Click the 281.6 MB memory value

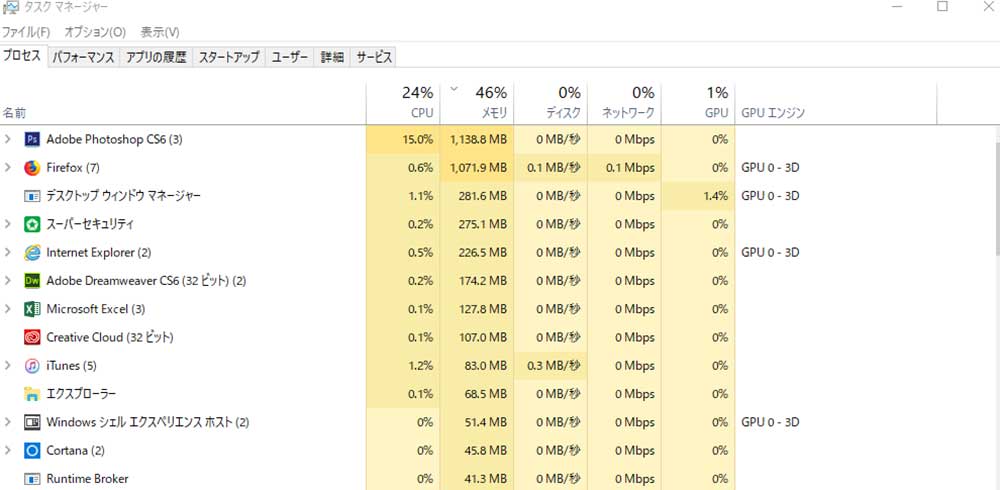coord(483,196)
